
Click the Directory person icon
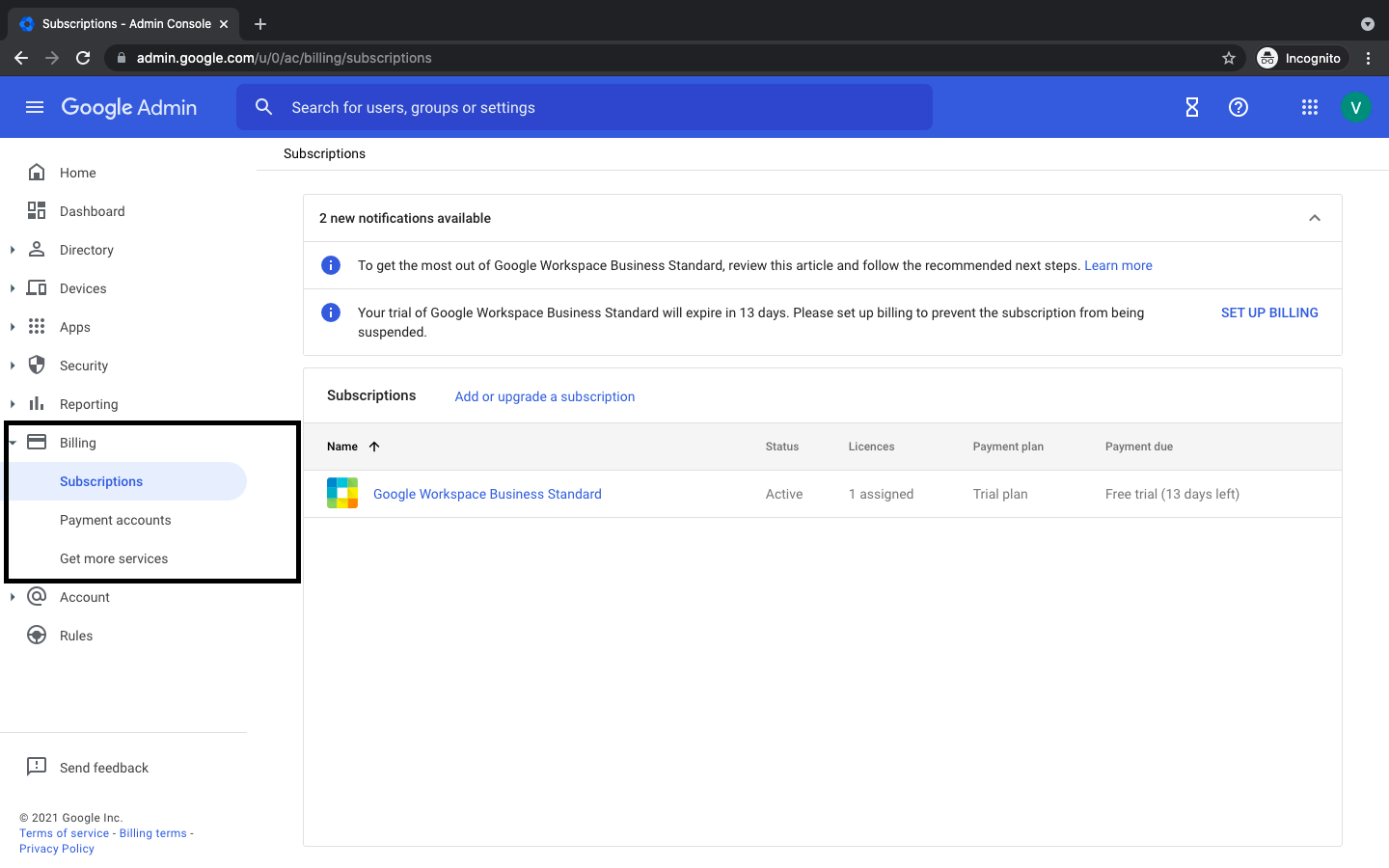click(x=37, y=249)
